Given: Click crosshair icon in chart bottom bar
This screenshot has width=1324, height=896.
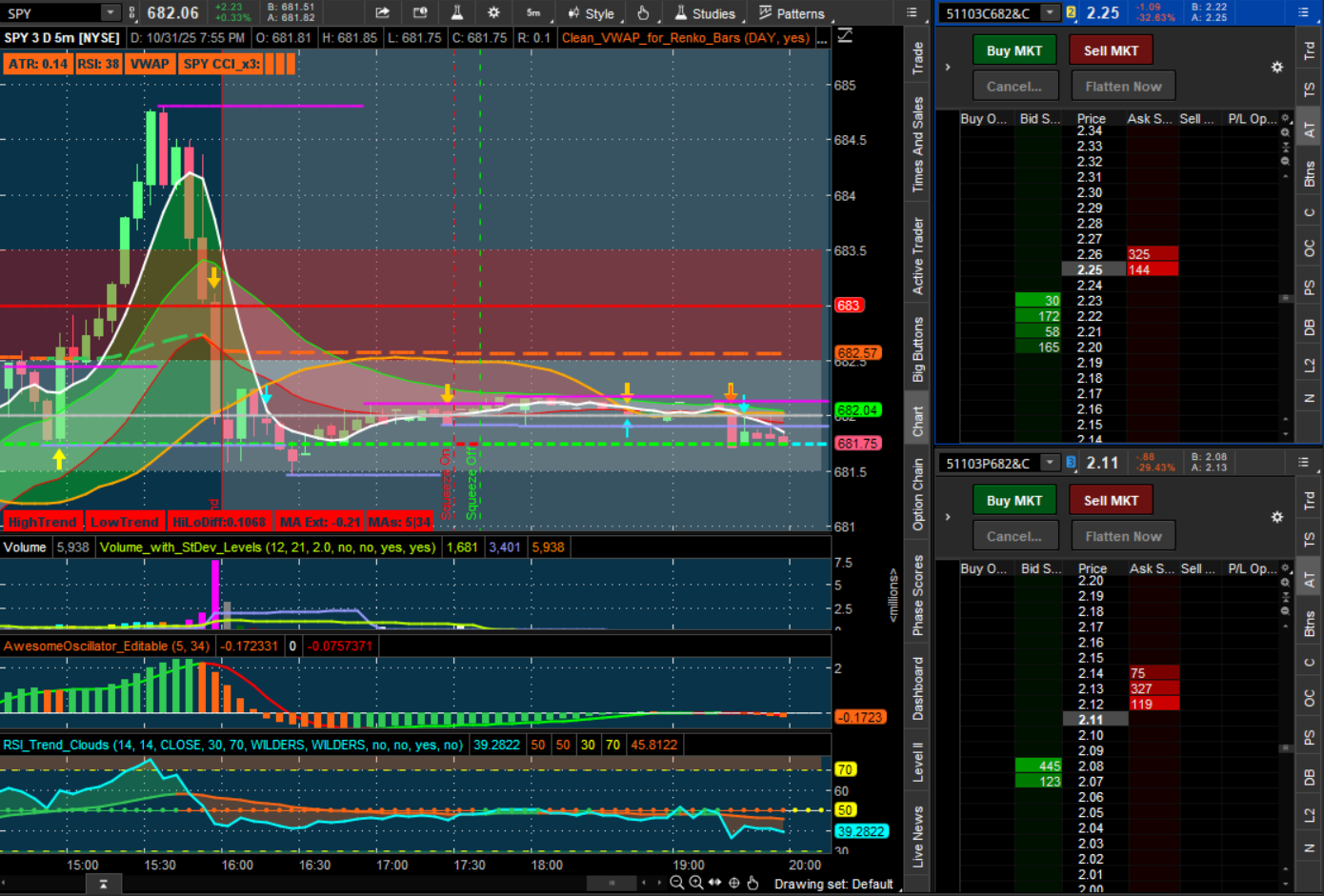Looking at the screenshot, I should pyautogui.click(x=734, y=883).
